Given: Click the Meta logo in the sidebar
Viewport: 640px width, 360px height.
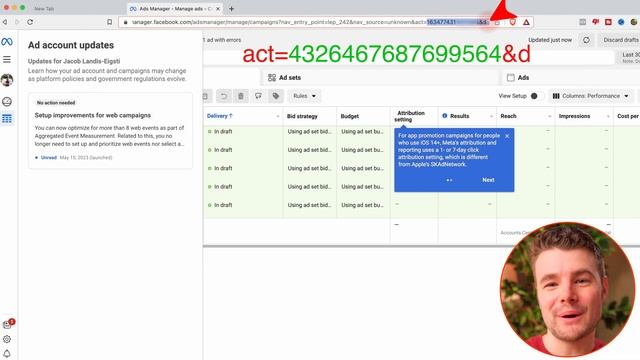Looking at the screenshot, I should point(7,42).
